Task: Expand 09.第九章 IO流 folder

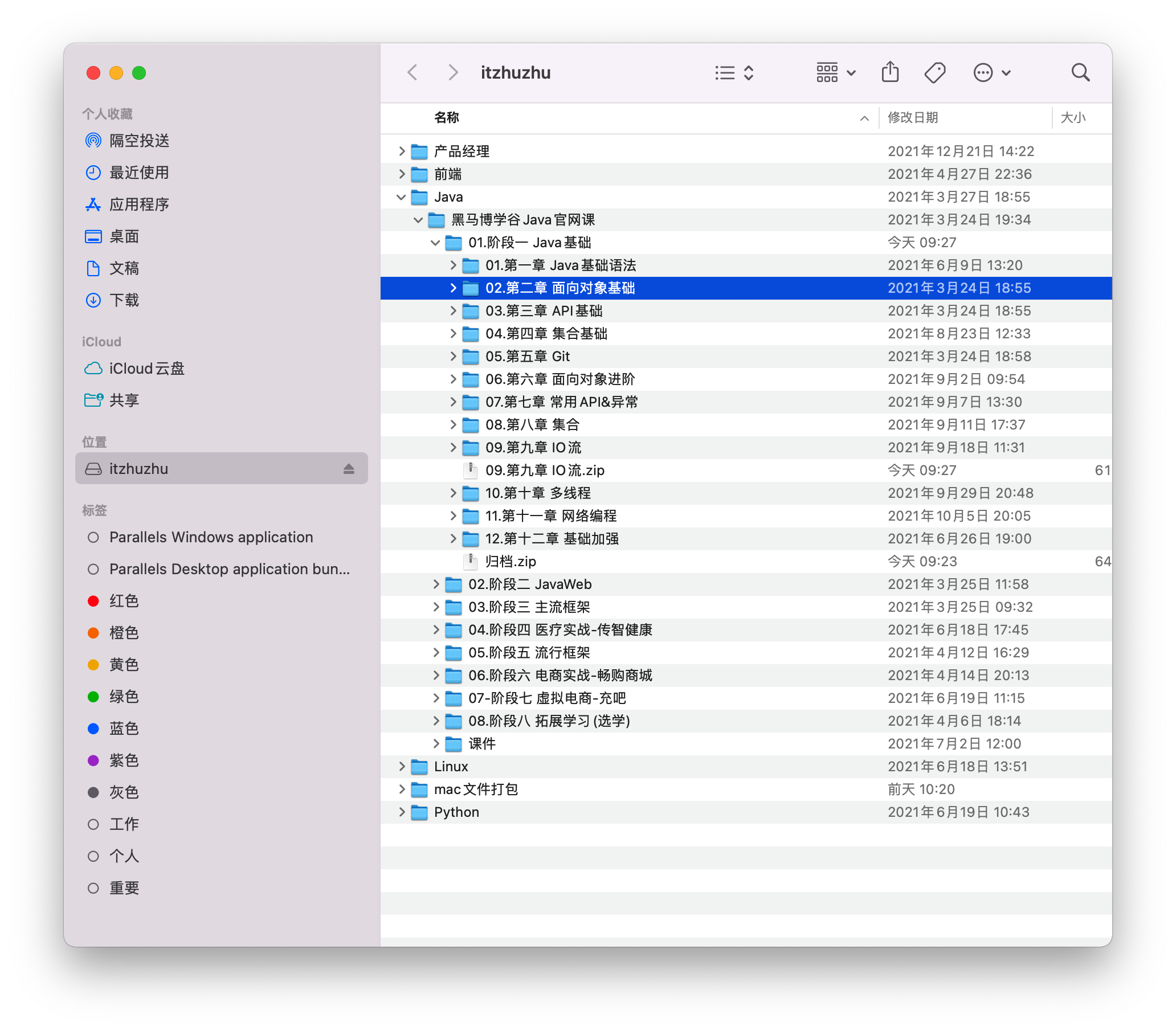Action: (x=453, y=448)
